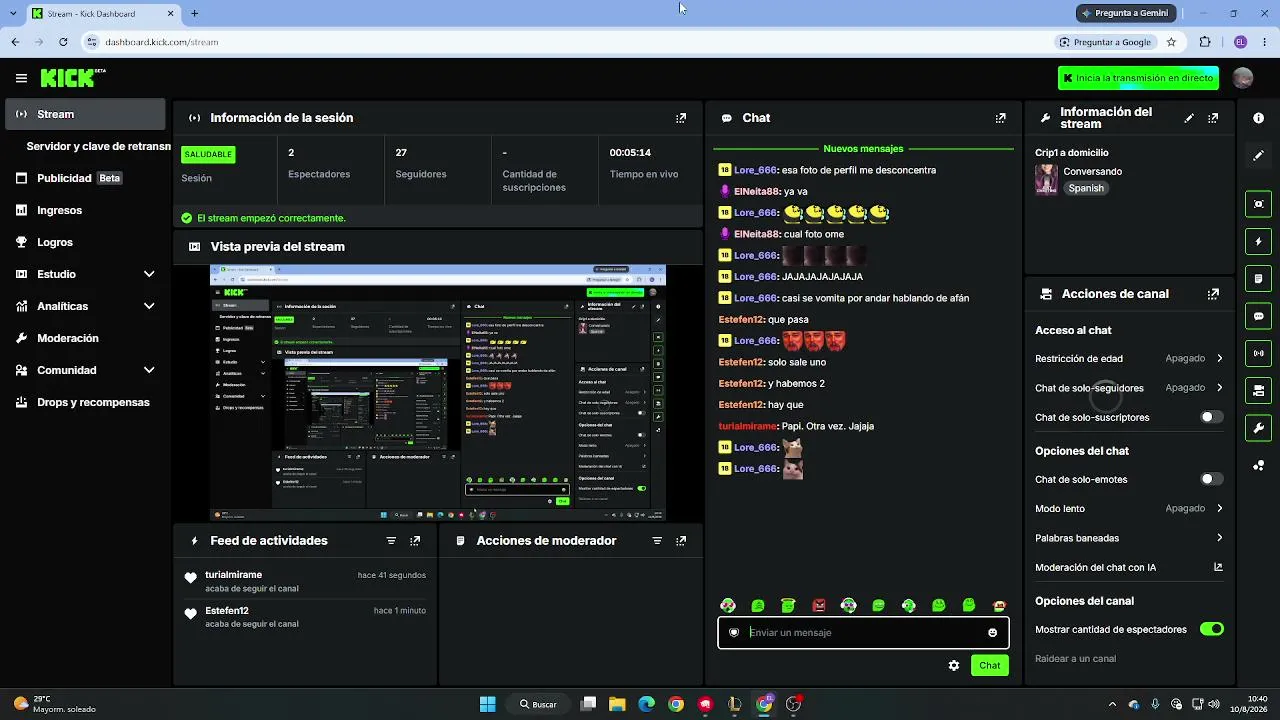Open the emote picker smiley in the chat input
The image size is (1280, 720).
click(992, 633)
